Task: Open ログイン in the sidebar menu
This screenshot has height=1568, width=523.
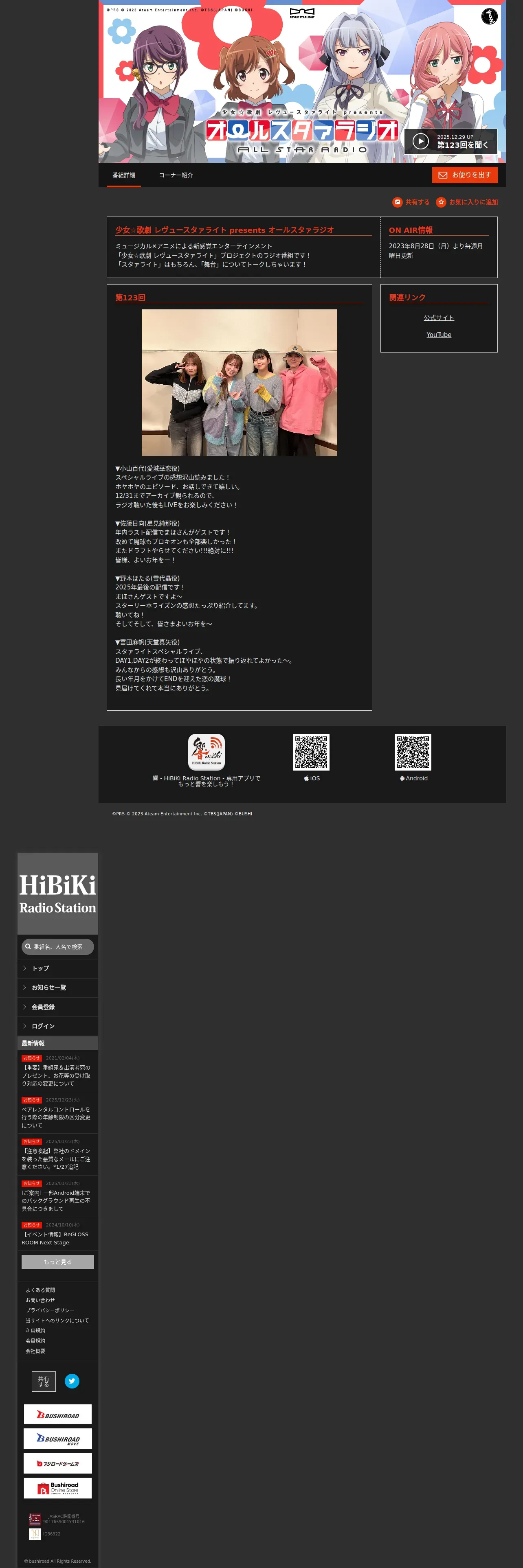Action: [x=58, y=1026]
